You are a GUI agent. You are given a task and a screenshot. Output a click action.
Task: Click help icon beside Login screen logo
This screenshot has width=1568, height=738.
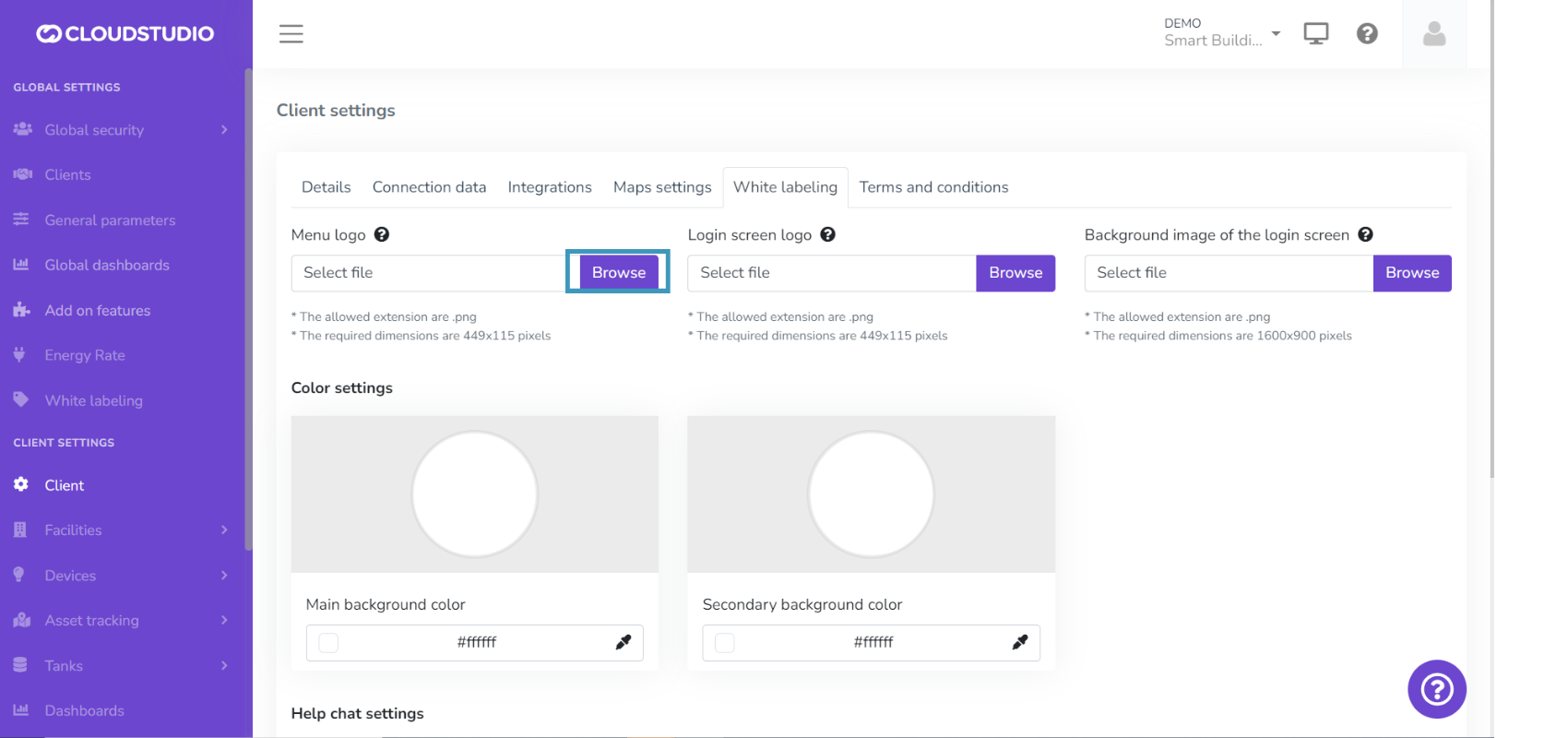pyautogui.click(x=828, y=235)
